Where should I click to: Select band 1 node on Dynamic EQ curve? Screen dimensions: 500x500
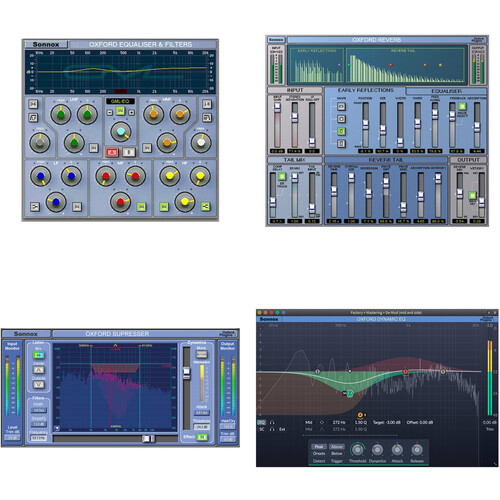click(318, 372)
